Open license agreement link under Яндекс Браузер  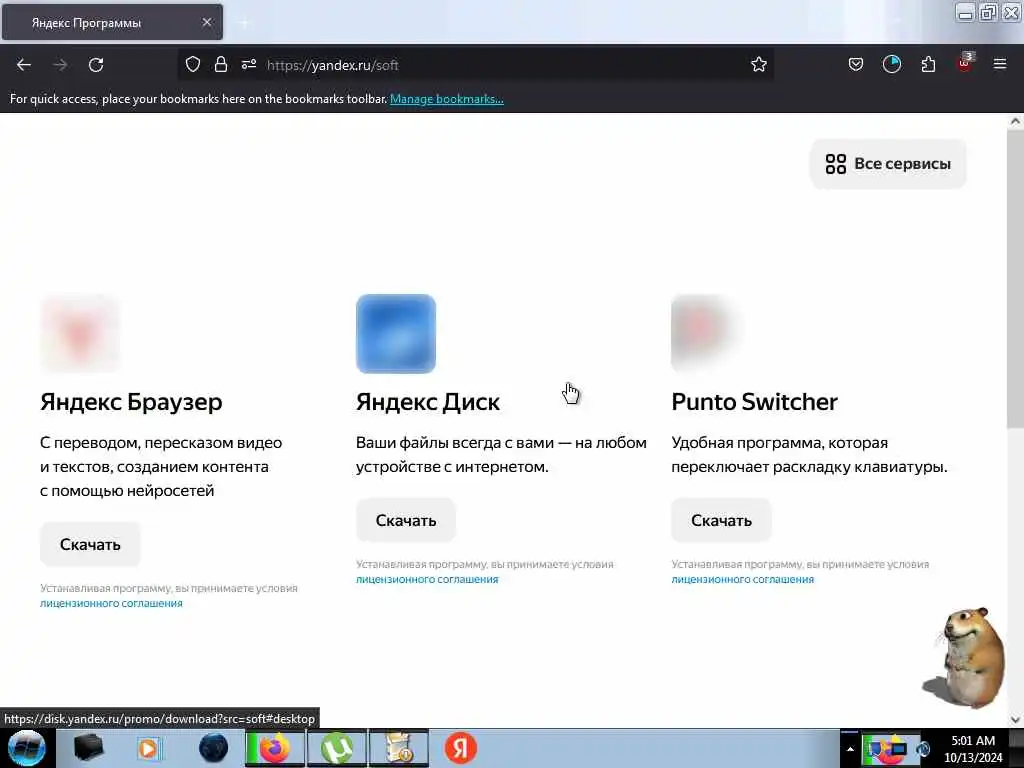111,603
